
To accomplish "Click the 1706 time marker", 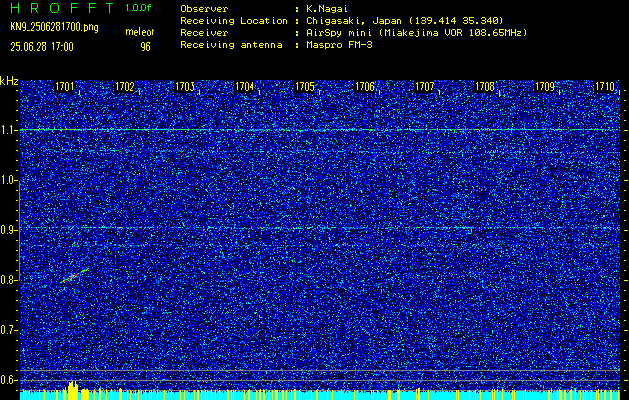I will pyautogui.click(x=365, y=87).
